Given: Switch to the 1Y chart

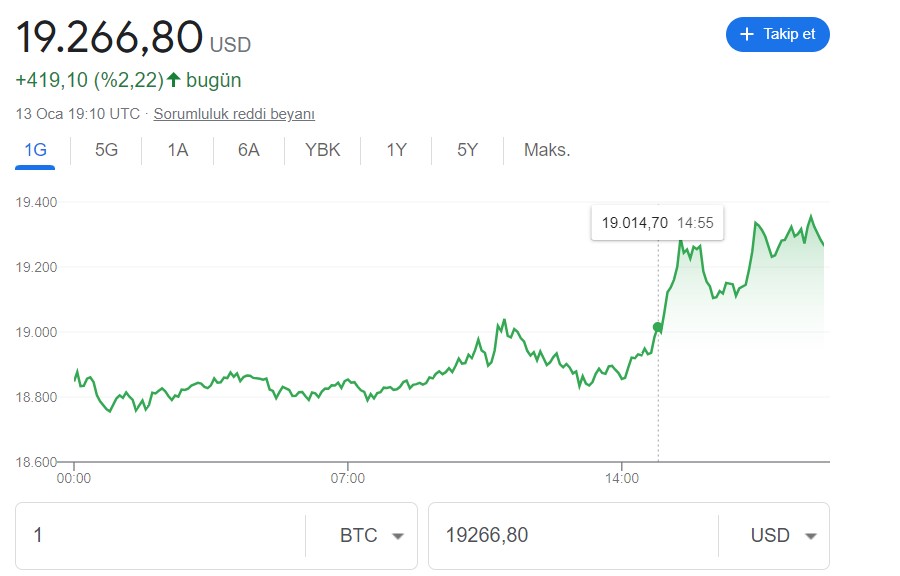Looking at the screenshot, I should click(x=394, y=148).
